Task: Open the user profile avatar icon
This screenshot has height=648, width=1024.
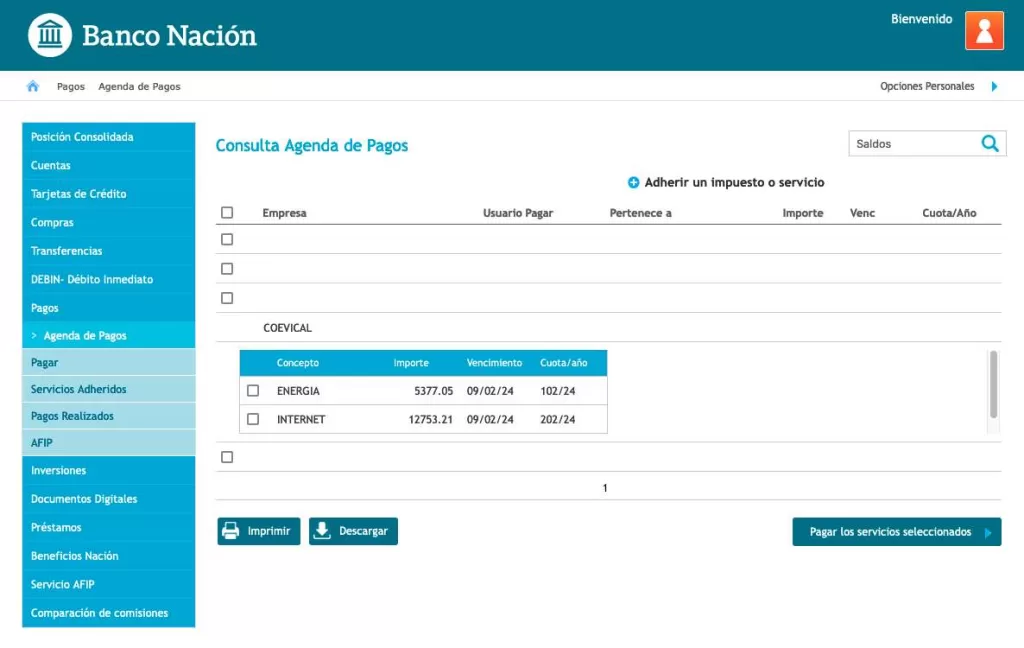Action: [x=984, y=30]
